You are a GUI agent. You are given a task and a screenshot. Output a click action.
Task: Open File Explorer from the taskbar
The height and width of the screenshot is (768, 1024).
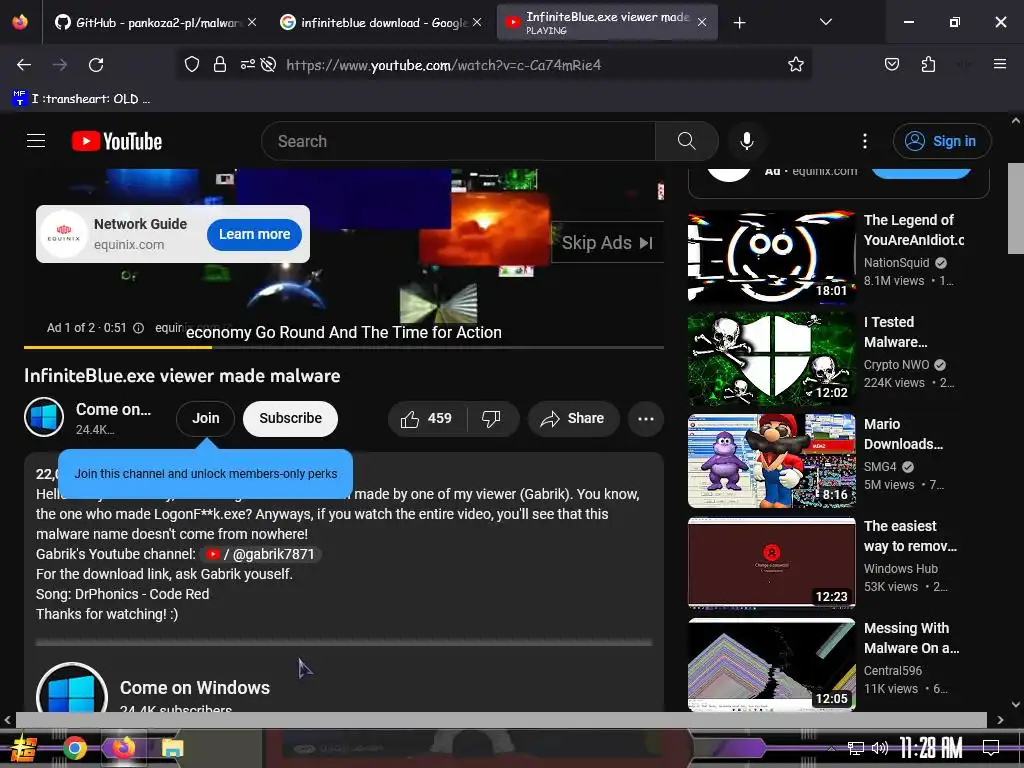coord(172,748)
